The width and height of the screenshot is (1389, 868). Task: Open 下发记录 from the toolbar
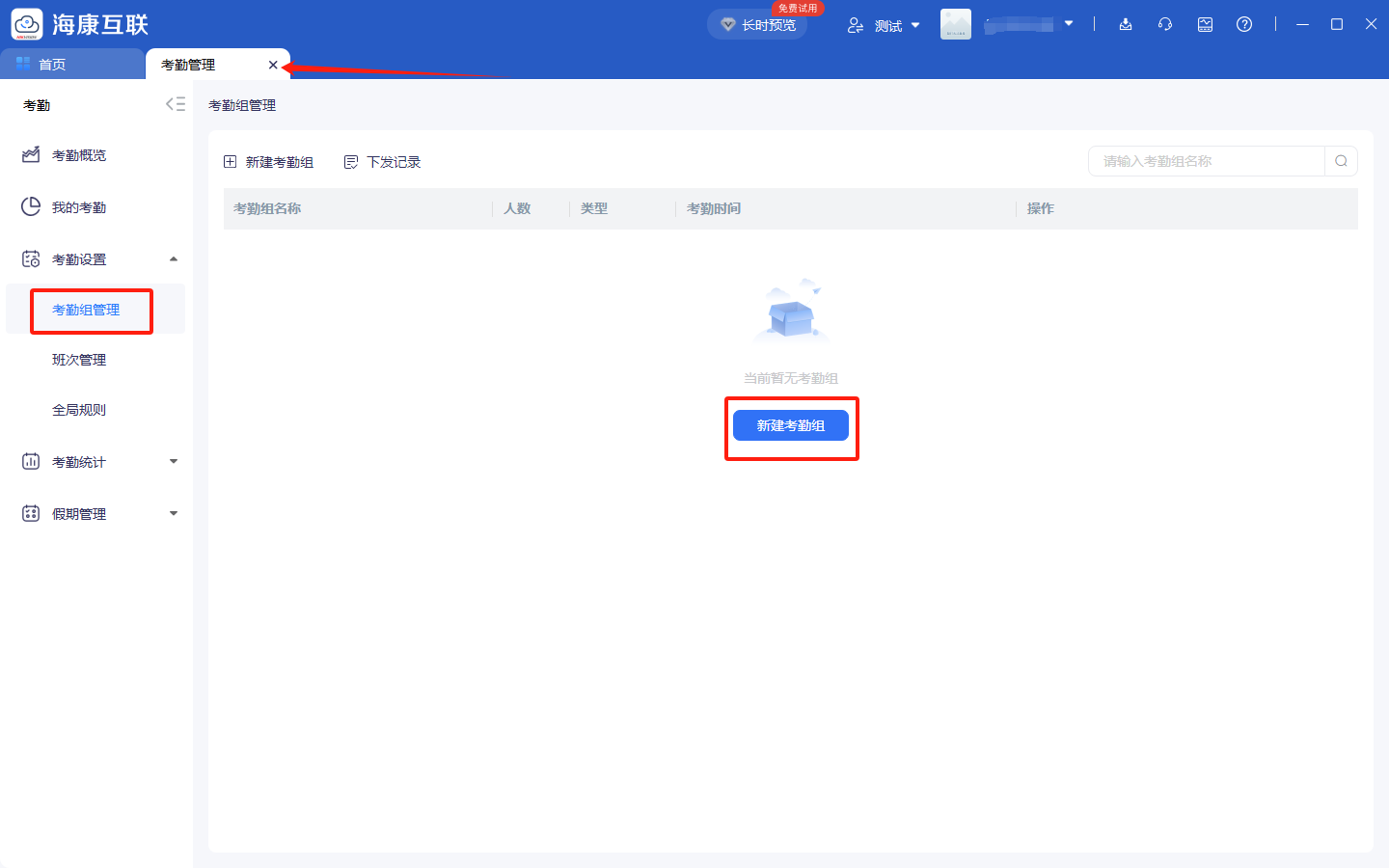(383, 161)
